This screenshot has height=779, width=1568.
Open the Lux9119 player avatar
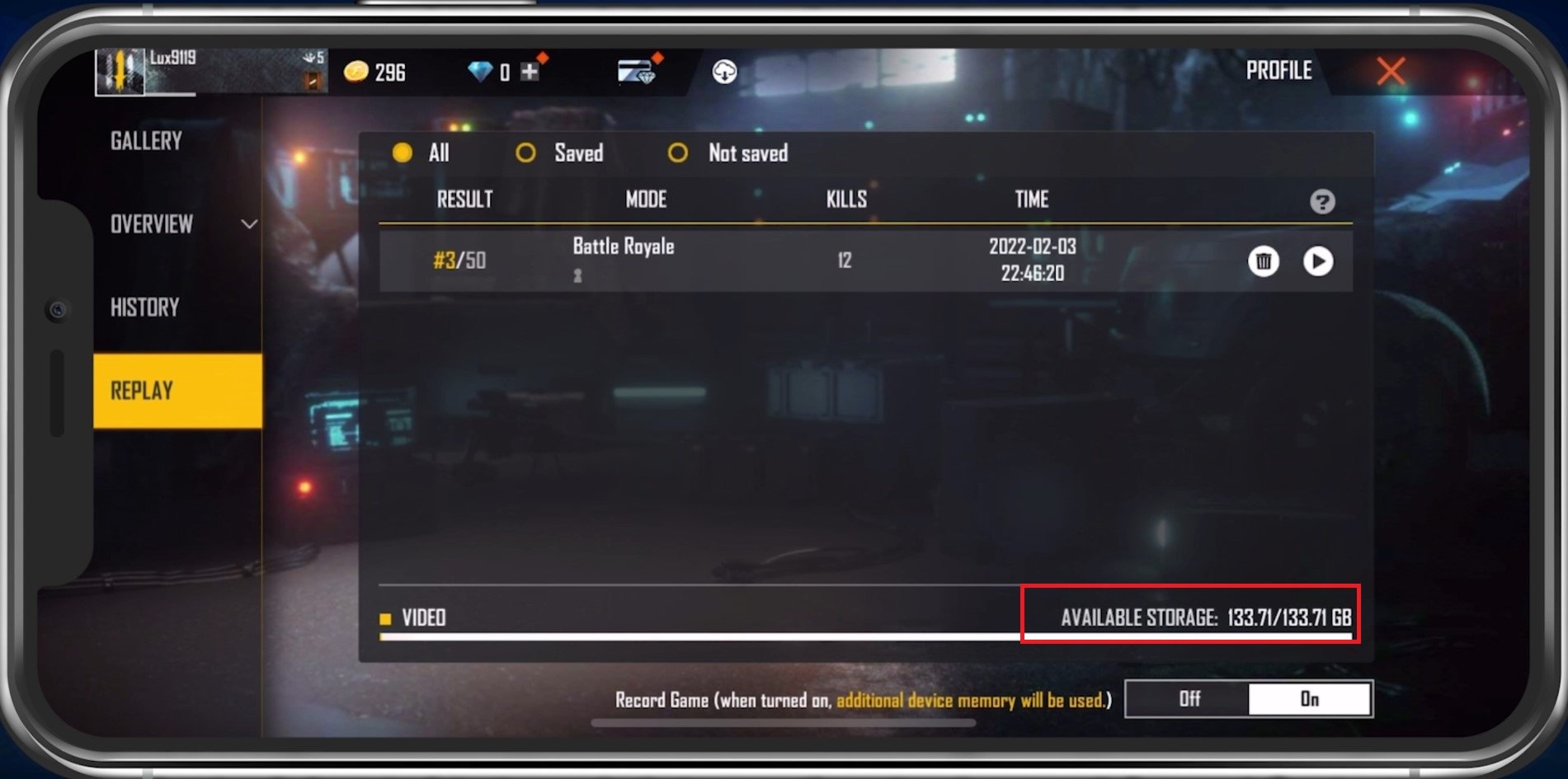point(120,71)
